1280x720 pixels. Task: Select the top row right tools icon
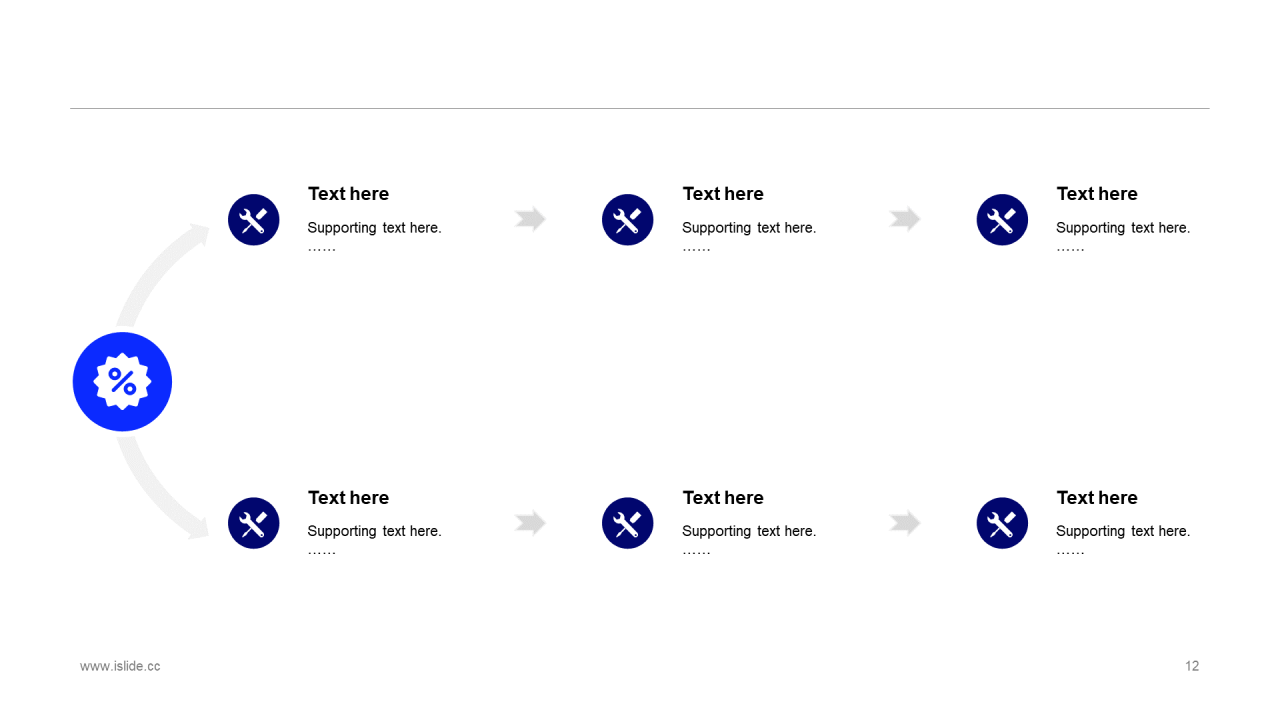[x=1002, y=220]
